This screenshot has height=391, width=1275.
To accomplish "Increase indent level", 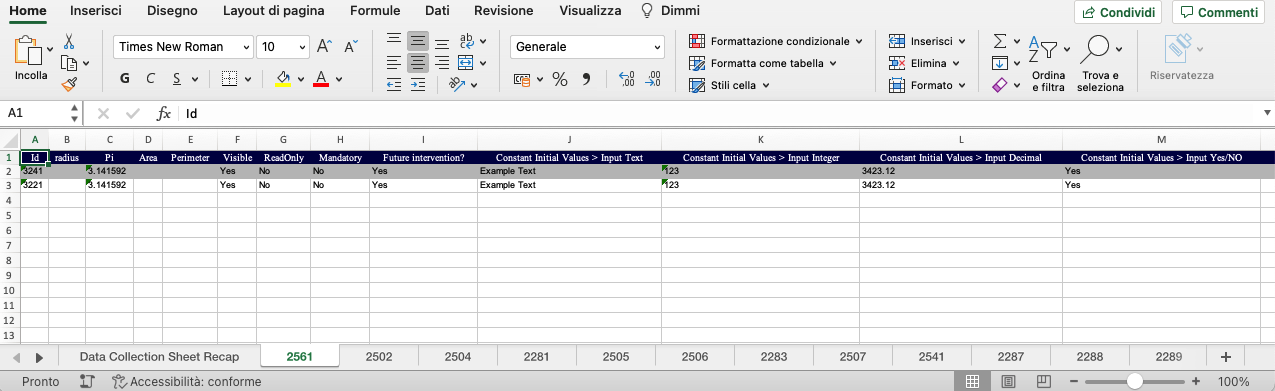I will (x=418, y=85).
